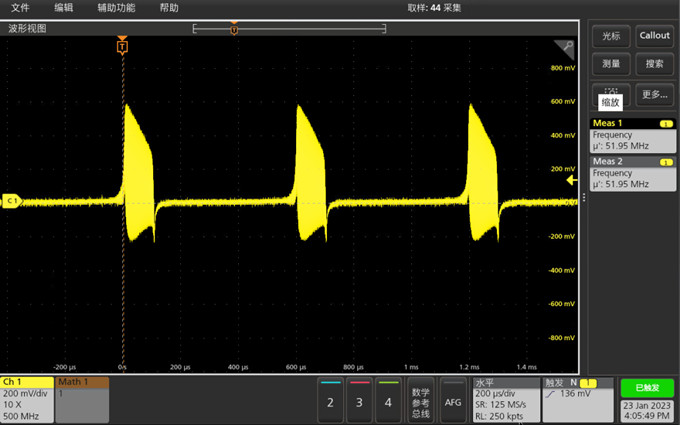Click the Meas 1 channel source tag
The image size is (680, 425).
point(665,123)
